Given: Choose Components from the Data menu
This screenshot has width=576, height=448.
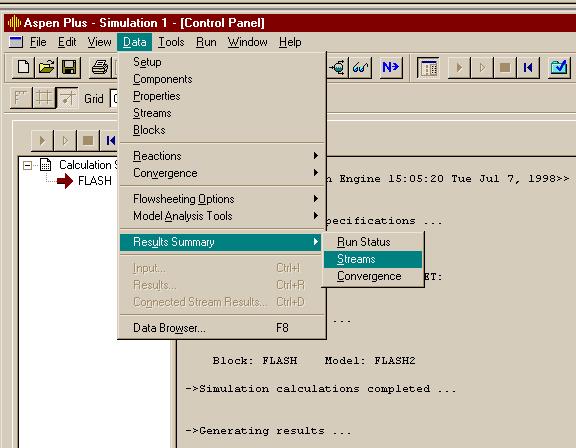Looking at the screenshot, I should click(222, 79).
